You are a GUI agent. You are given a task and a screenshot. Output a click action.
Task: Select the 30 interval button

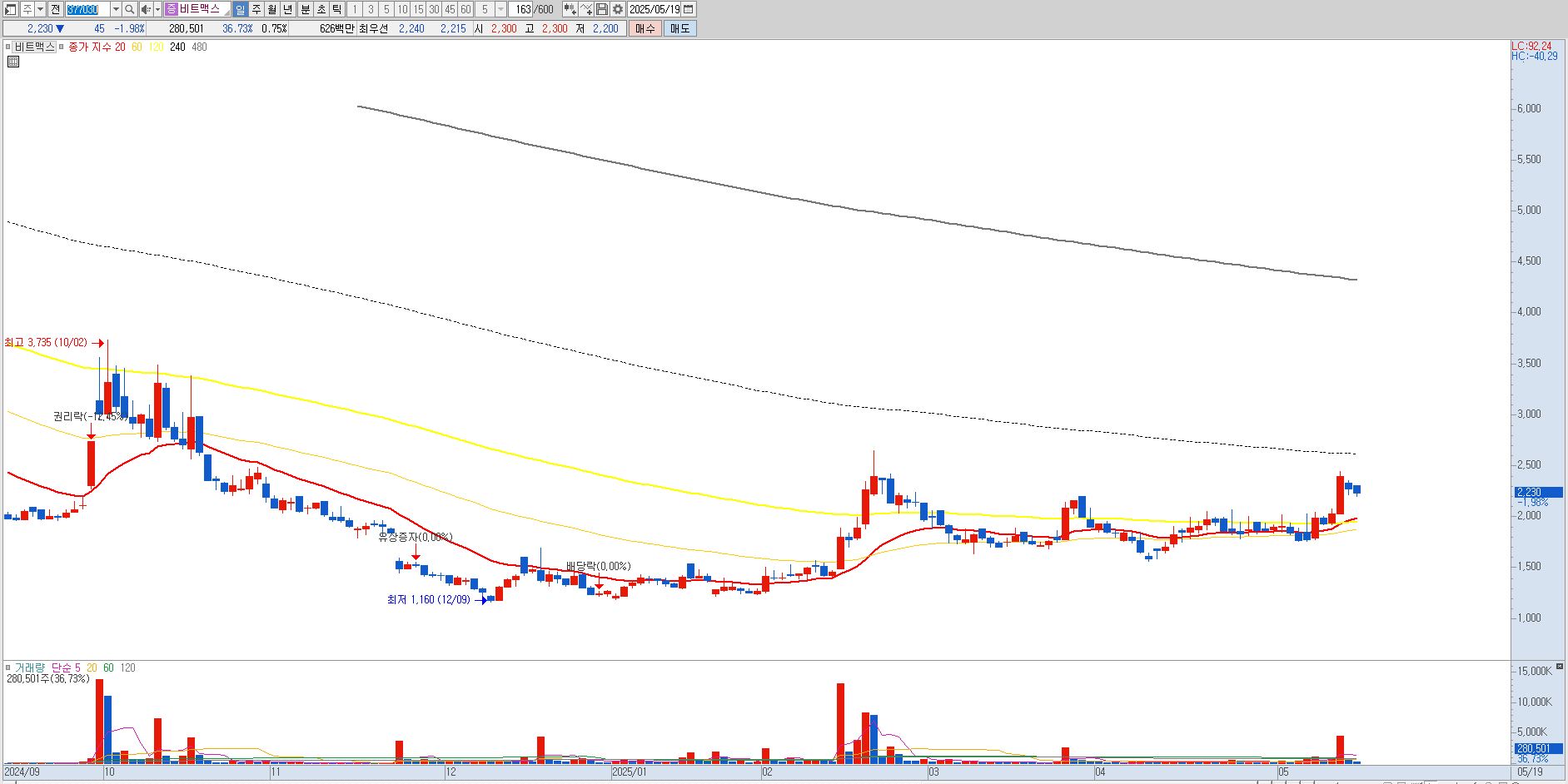tap(434, 9)
